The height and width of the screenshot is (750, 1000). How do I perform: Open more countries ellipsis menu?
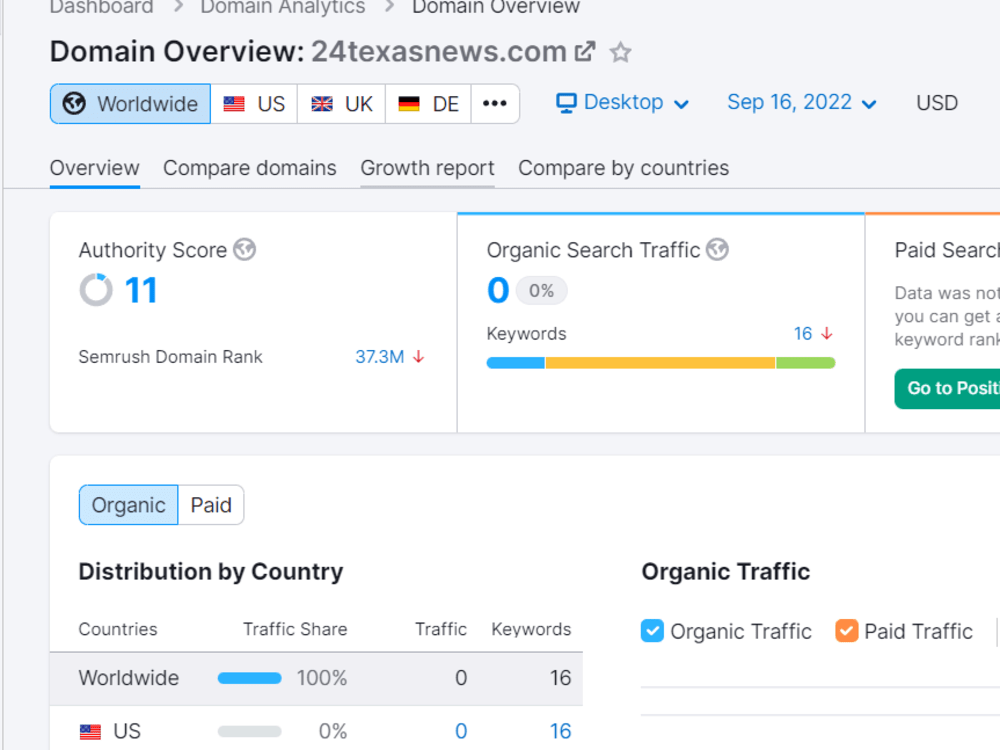495,104
